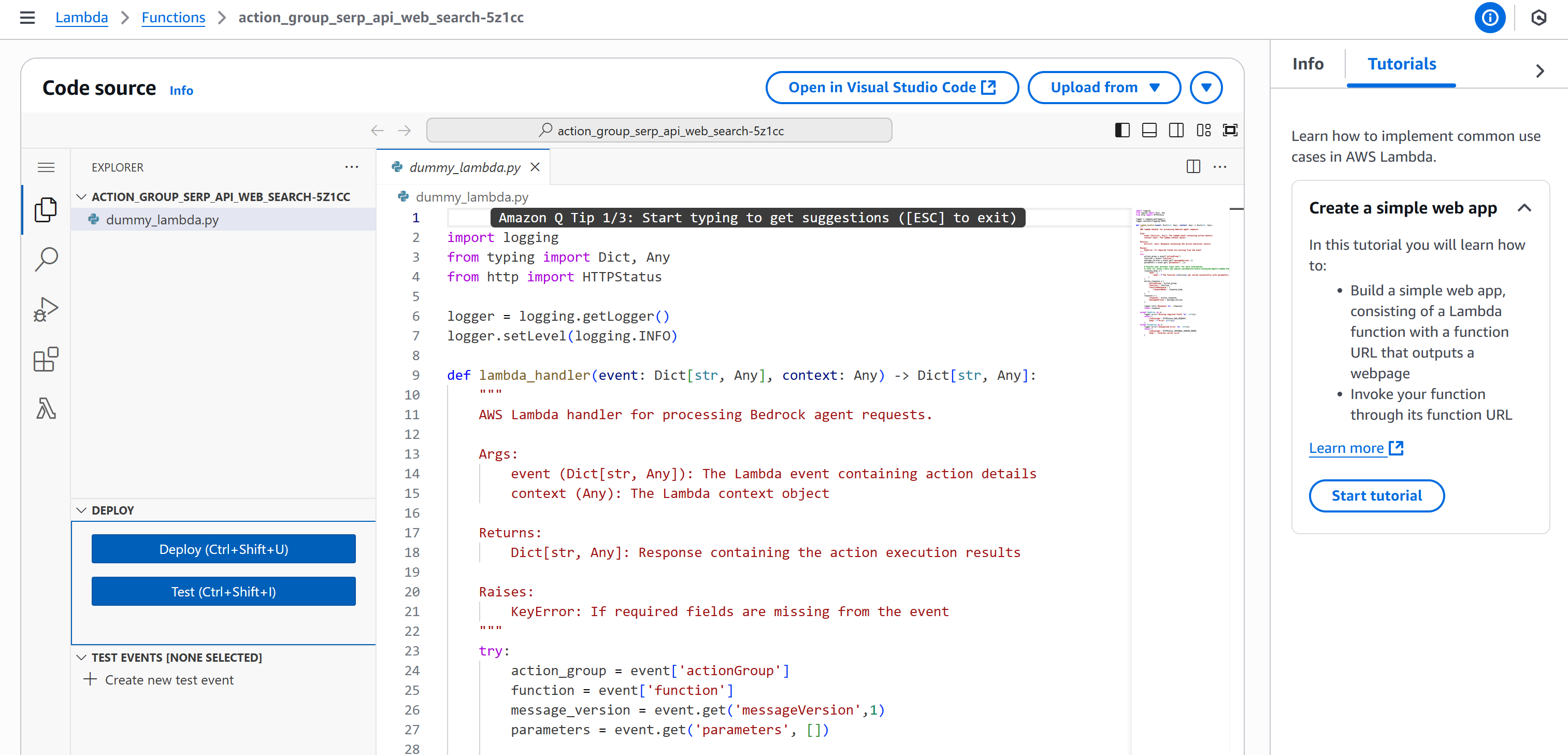Toggle the bottom panel layout

(1149, 130)
